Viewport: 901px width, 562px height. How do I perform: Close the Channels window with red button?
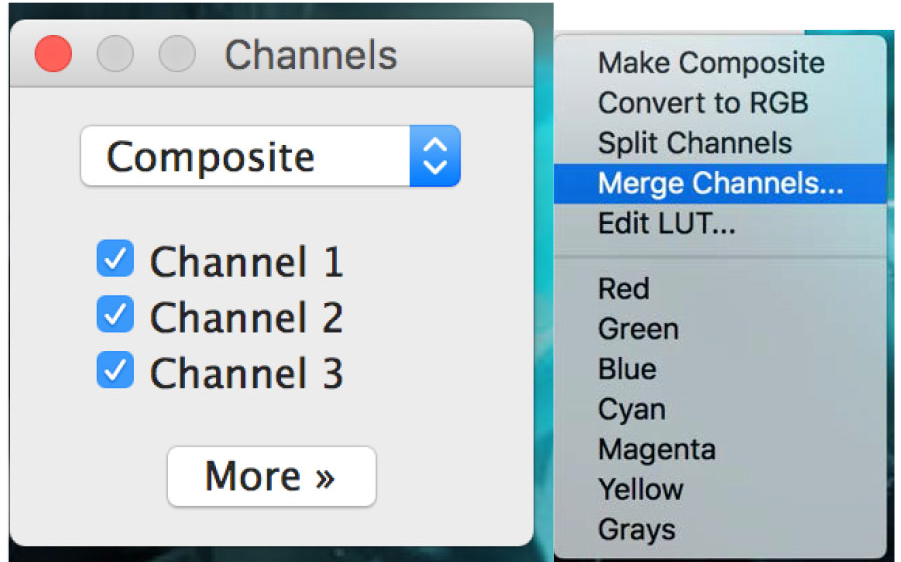(x=53, y=53)
